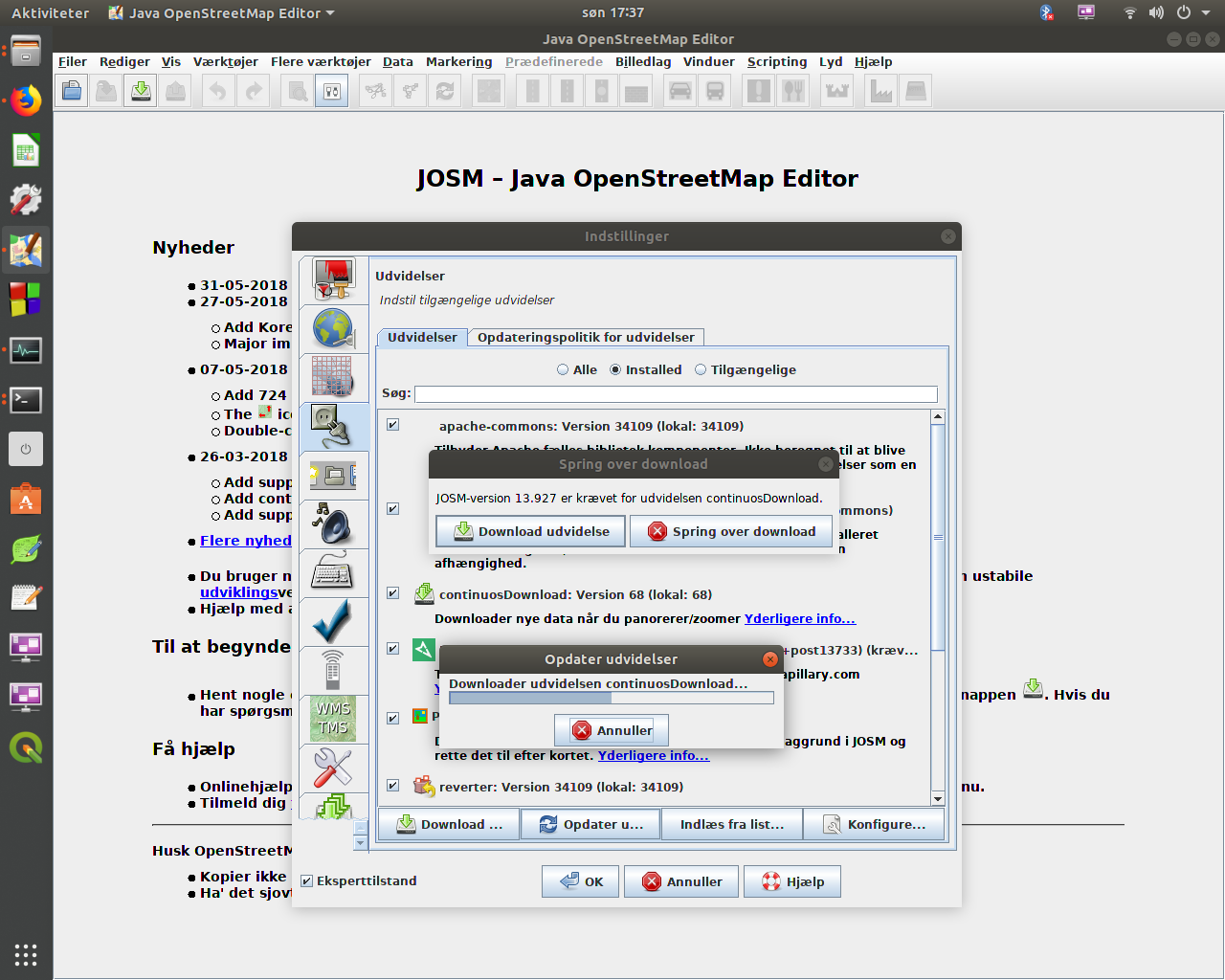Uncheck the apache-commons plugin checkbox
This screenshot has height=980, width=1225.
point(392,425)
